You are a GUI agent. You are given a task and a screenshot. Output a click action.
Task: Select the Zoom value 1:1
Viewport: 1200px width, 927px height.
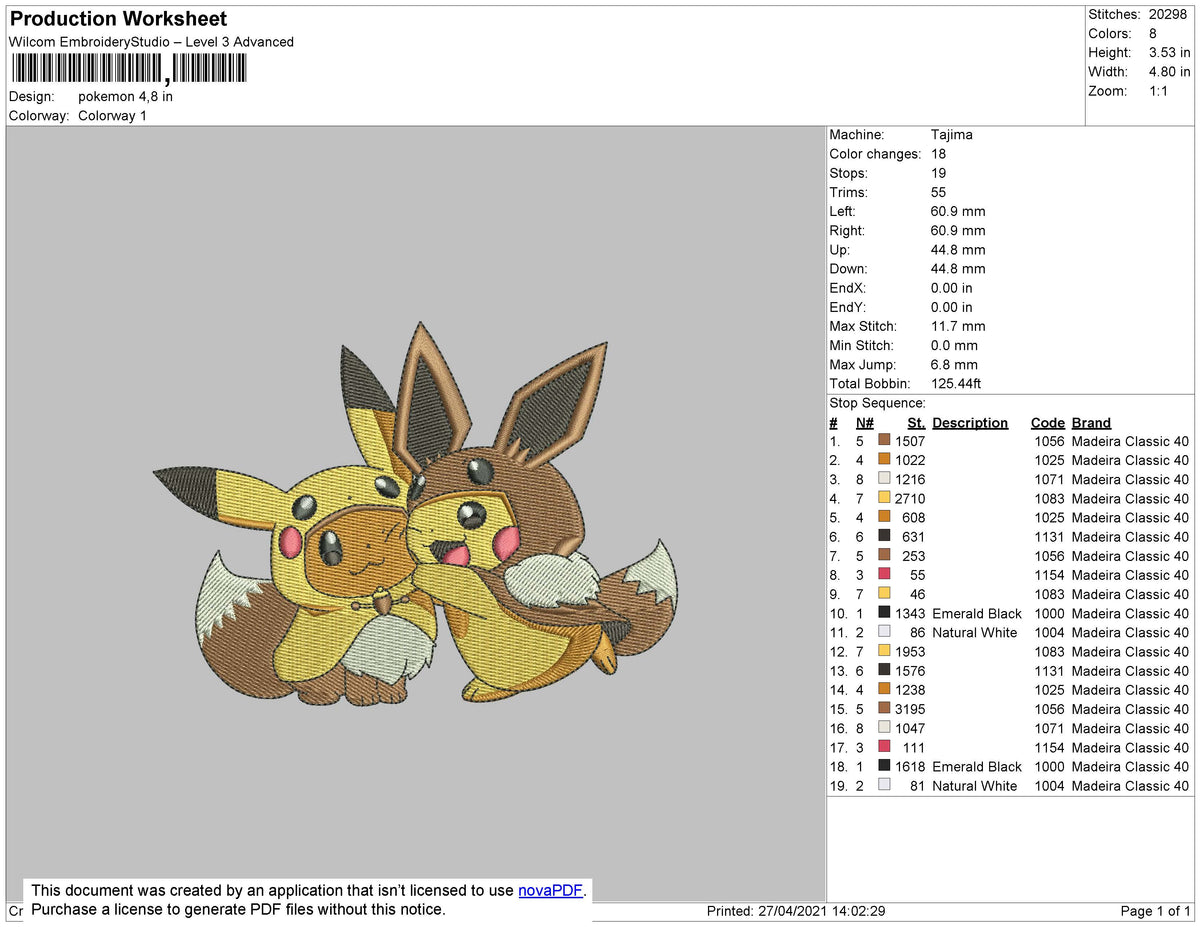[1160, 90]
